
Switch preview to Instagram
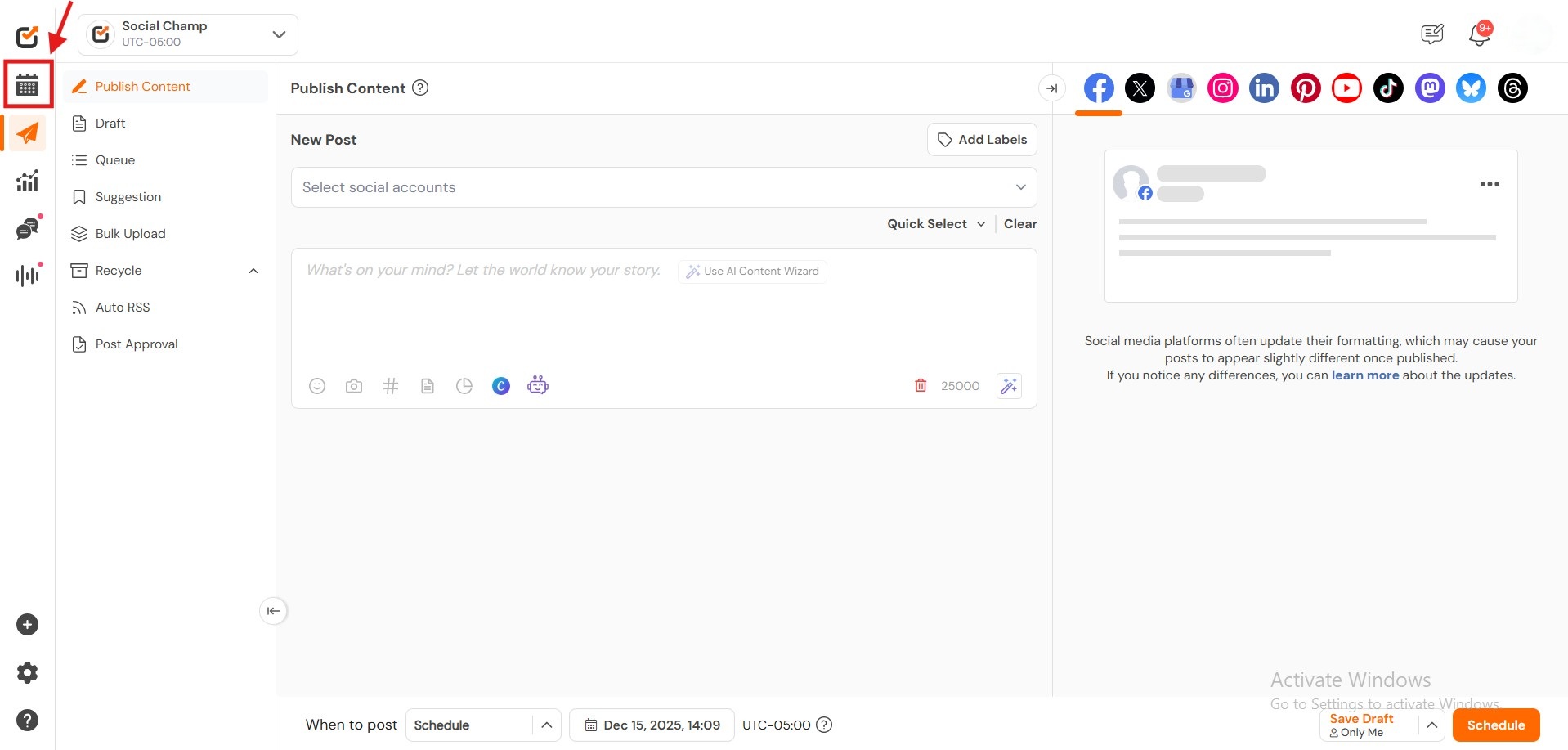pos(1223,88)
